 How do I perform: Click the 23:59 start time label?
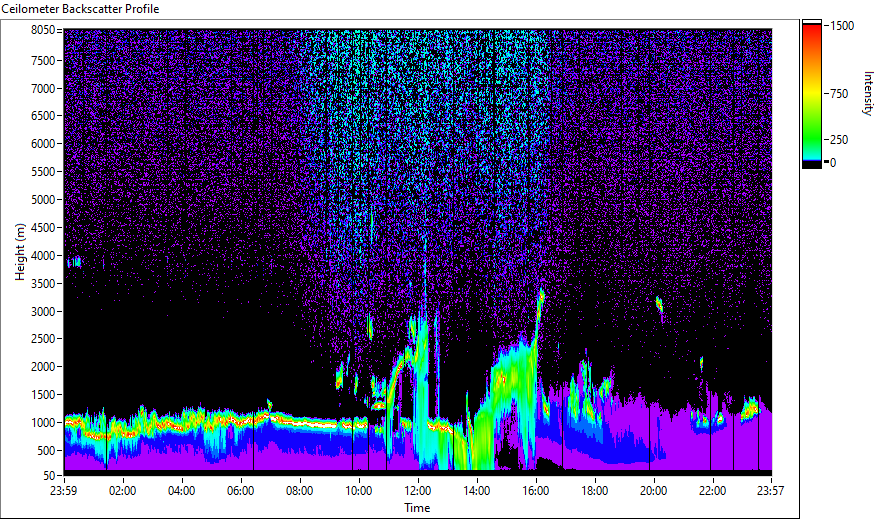[63, 491]
